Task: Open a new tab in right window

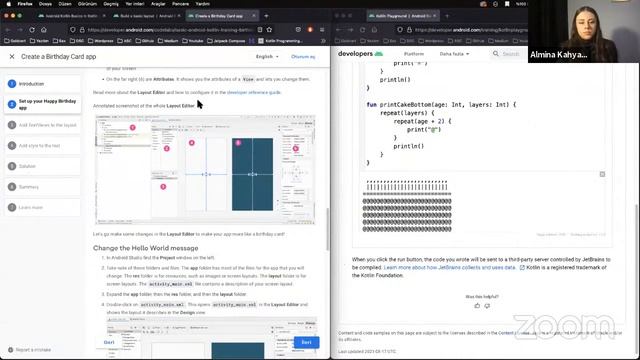Action: (x=447, y=16)
